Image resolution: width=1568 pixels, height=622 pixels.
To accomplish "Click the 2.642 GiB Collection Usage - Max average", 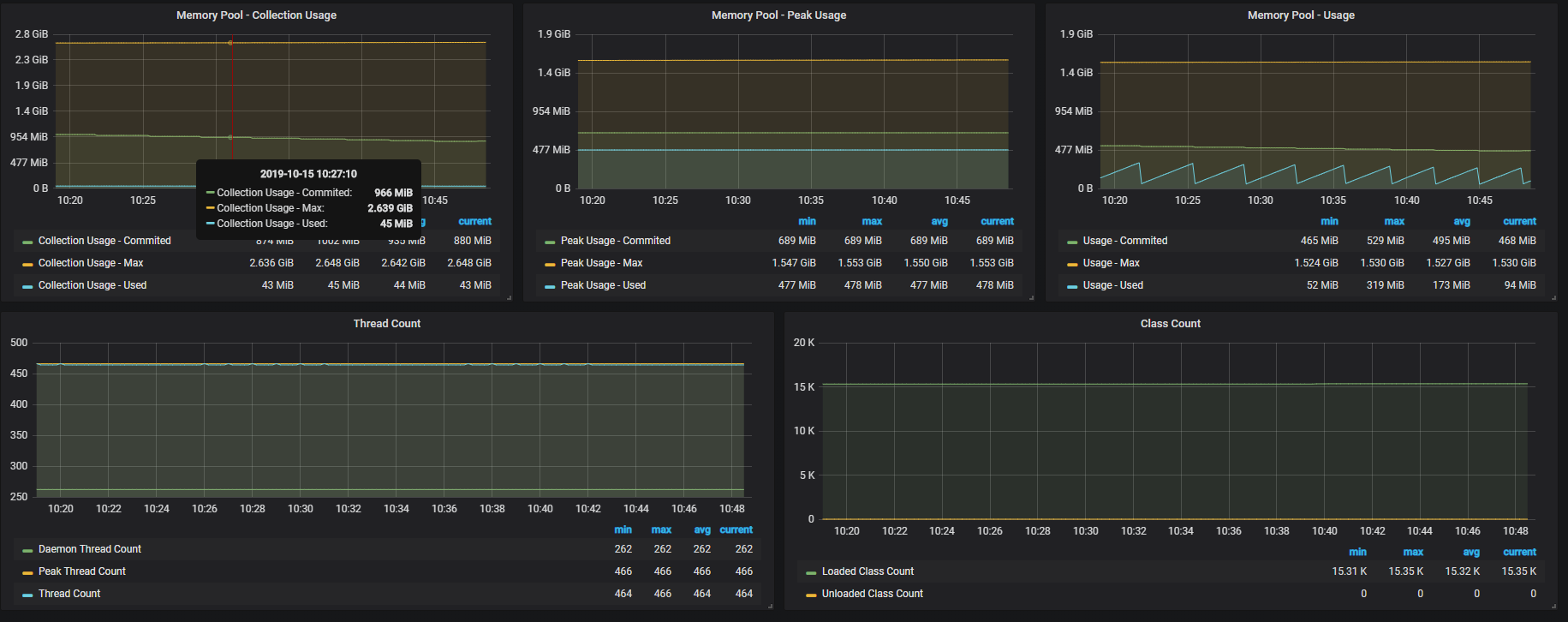I will click(x=403, y=263).
